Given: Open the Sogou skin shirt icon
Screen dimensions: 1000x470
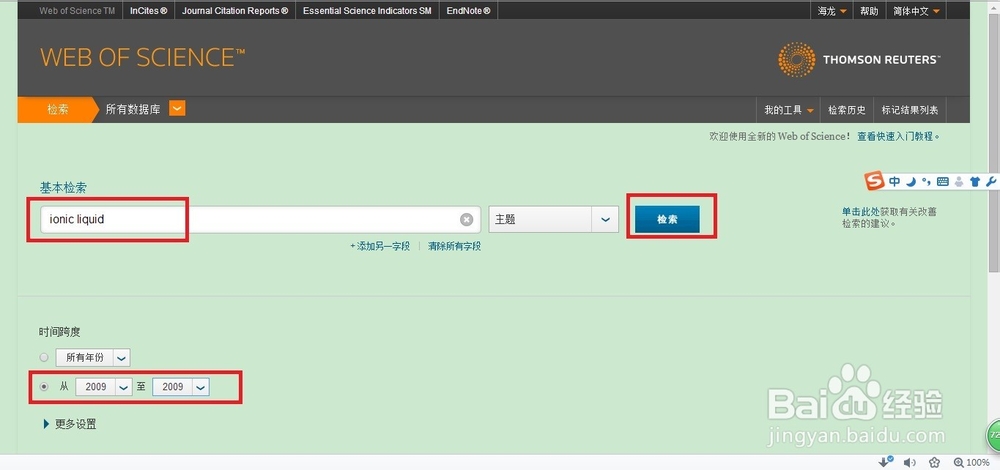Looking at the screenshot, I should (x=974, y=182).
